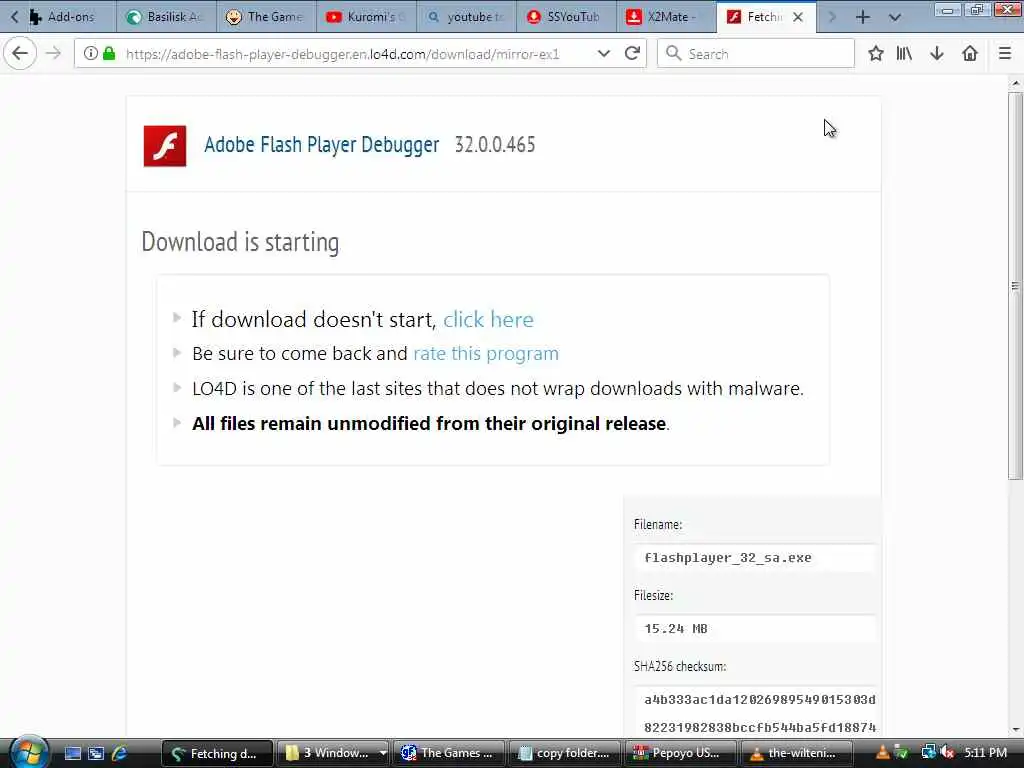Switch to the youtube search tab
Viewport: 1024px width, 768px height.
[x=466, y=17]
